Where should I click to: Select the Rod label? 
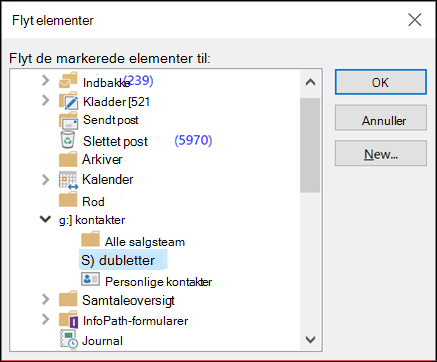point(93,202)
